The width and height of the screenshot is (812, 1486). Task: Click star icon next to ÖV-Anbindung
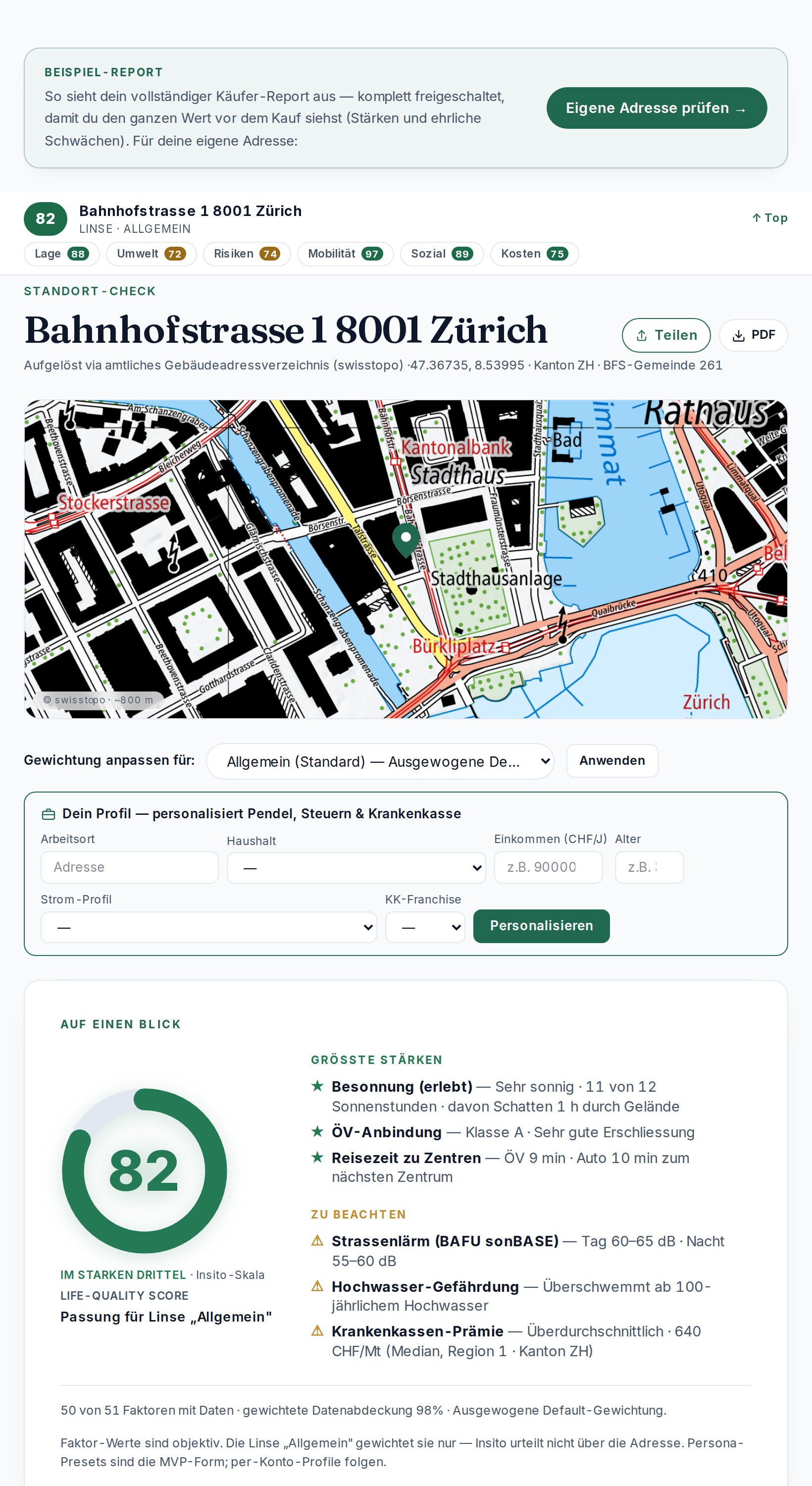tap(317, 1131)
